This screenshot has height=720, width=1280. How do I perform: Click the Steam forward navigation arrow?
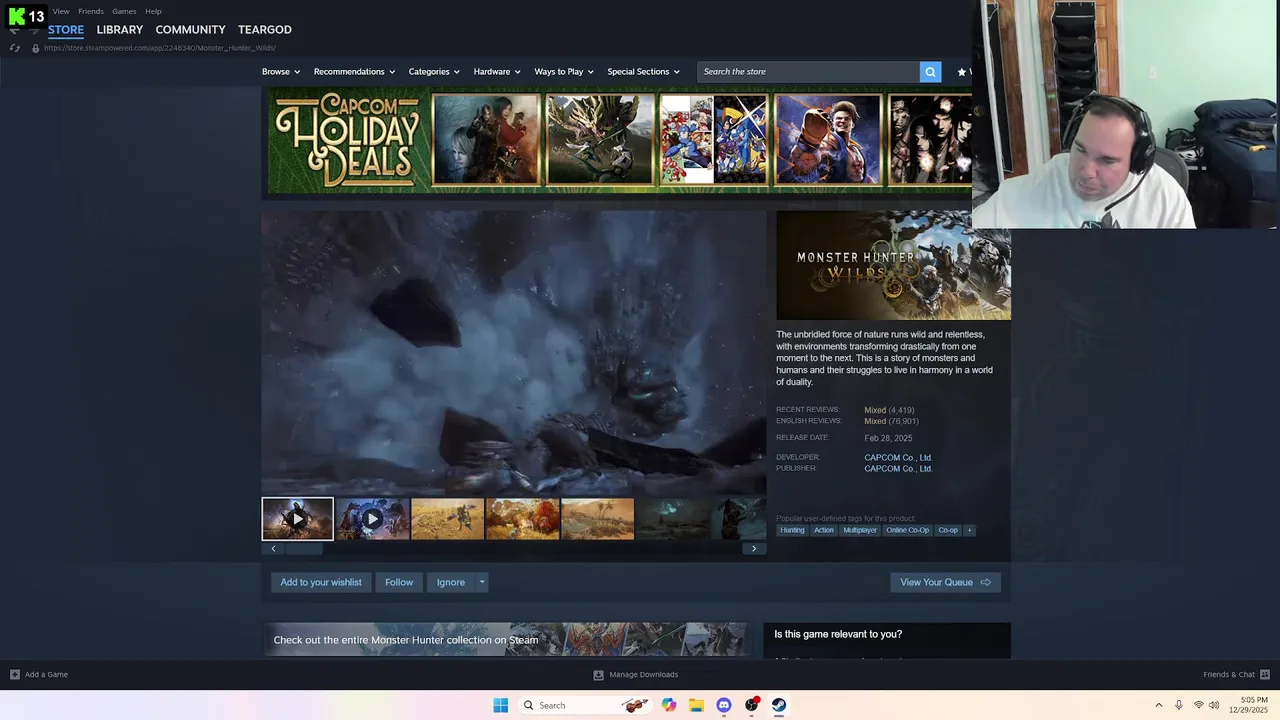(x=33, y=31)
